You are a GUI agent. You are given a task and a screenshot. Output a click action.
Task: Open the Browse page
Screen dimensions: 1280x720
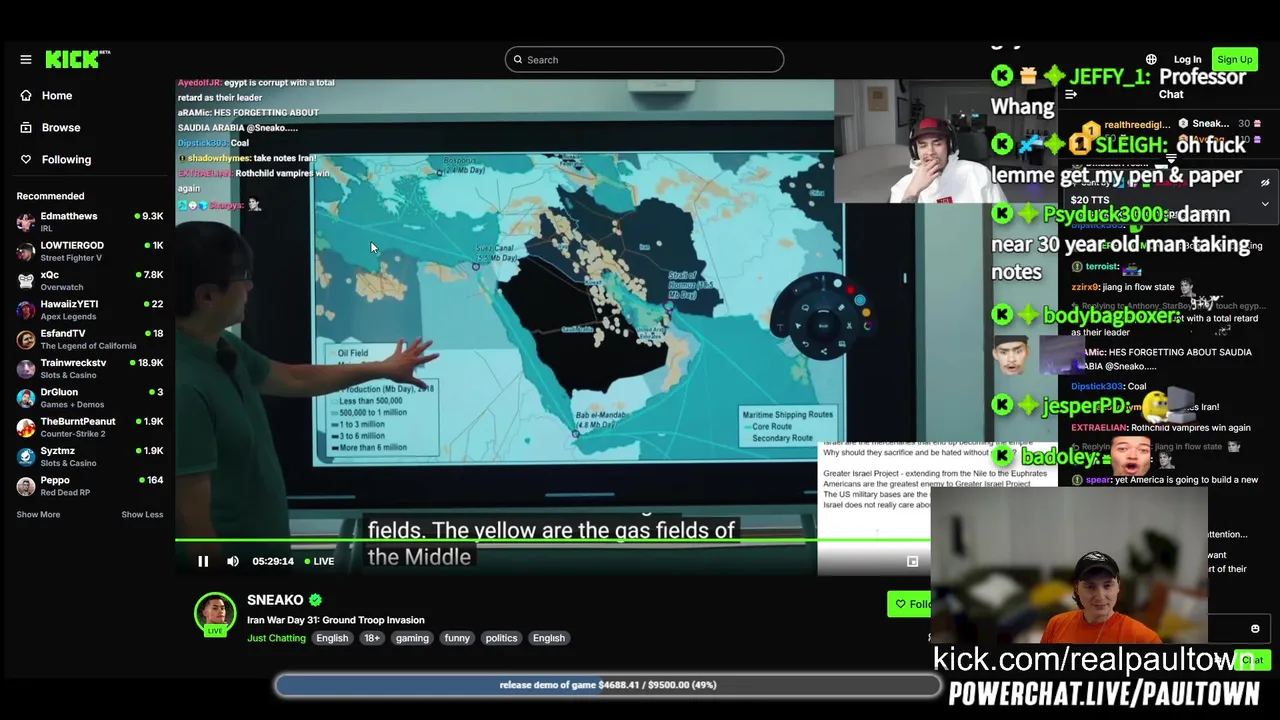61,127
